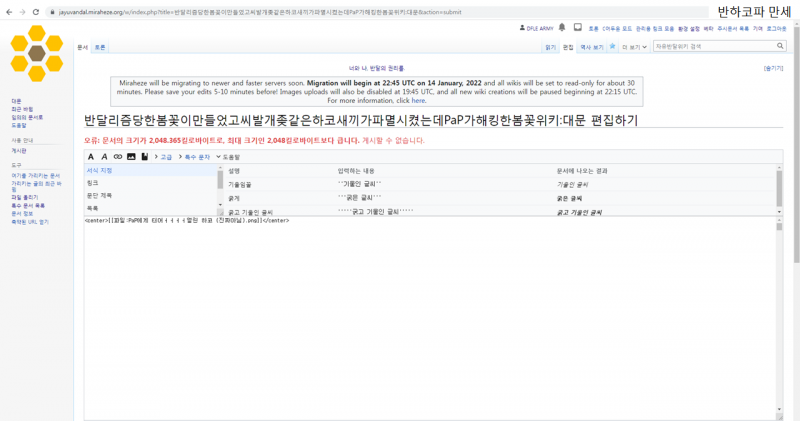Switch to the 읽기 tab
Image resolution: width=800 pixels, height=421 pixels.
(x=550, y=47)
